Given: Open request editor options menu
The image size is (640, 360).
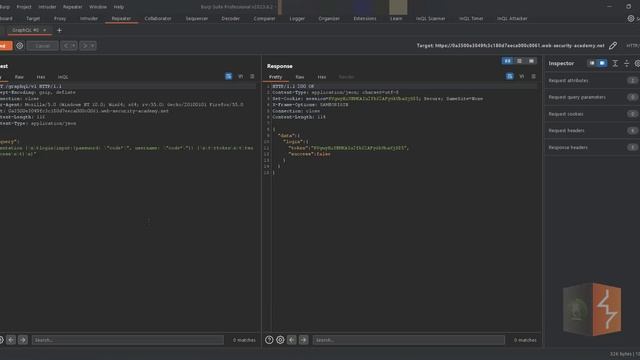Looking at the screenshot, I should coord(252,76).
